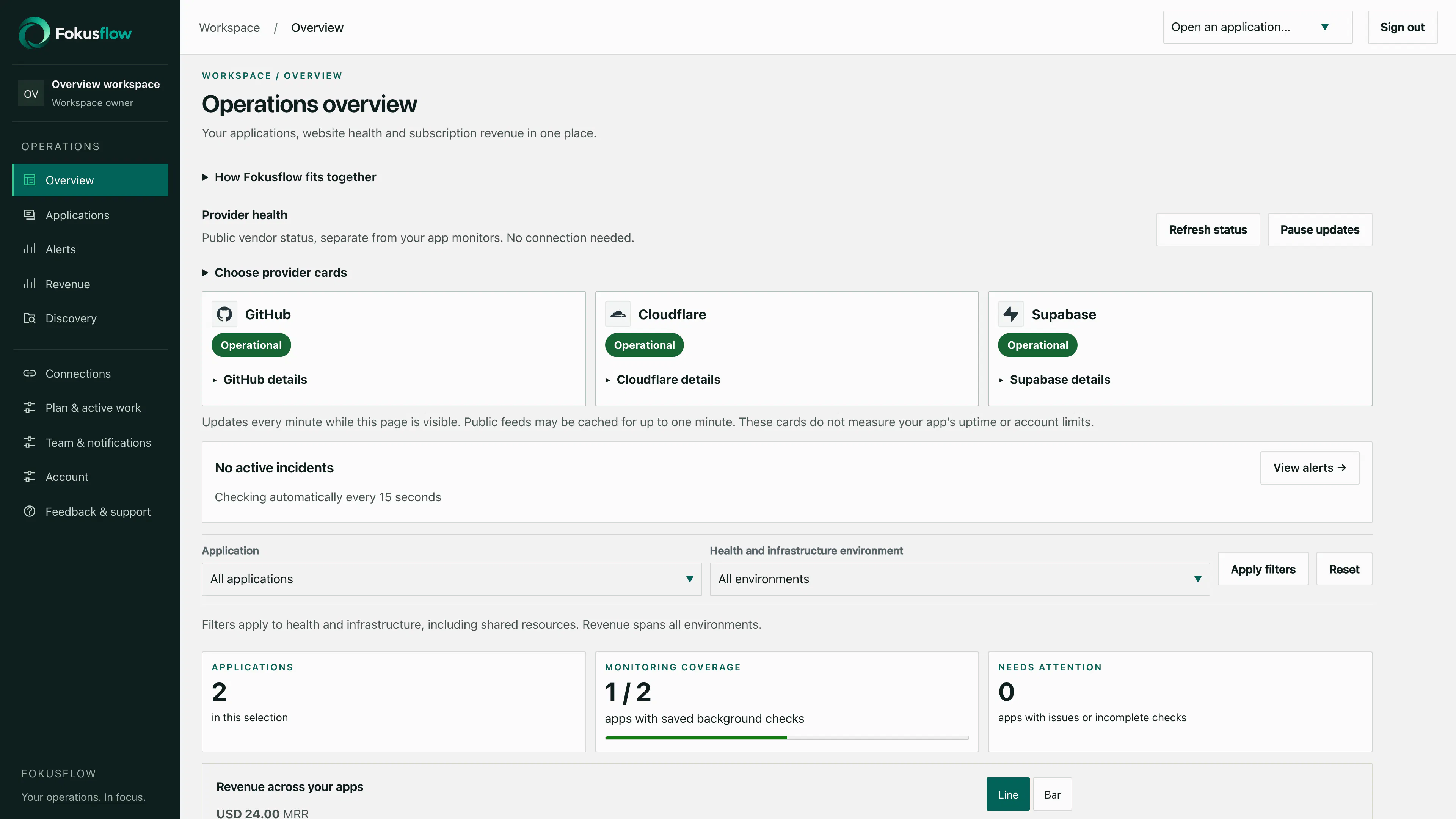Click the Revenue bar-chart icon
1456x819 pixels.
[30, 284]
